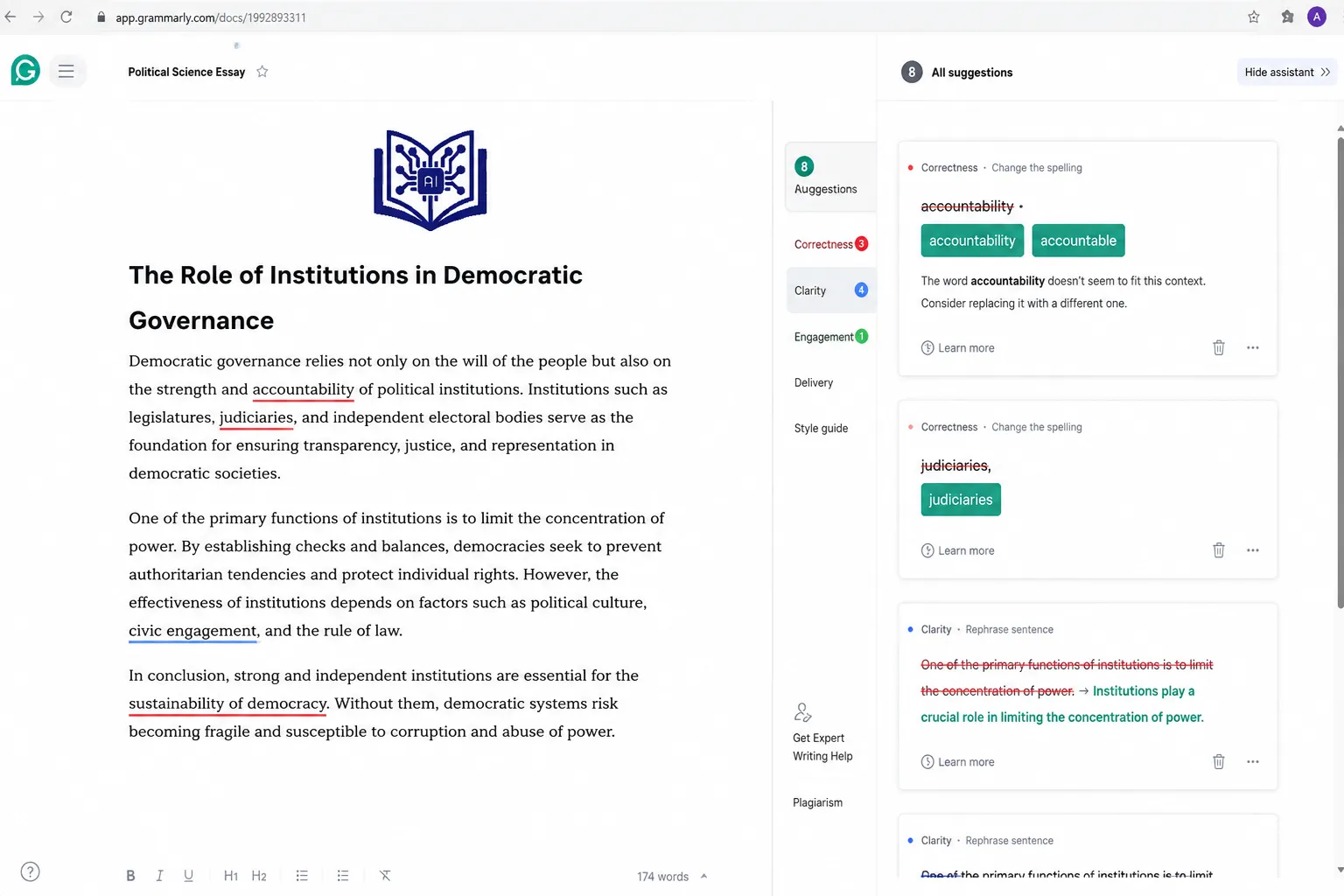1344x896 pixels.
Task: Accept the 'accountability' spelling replacement
Action: coord(972,241)
